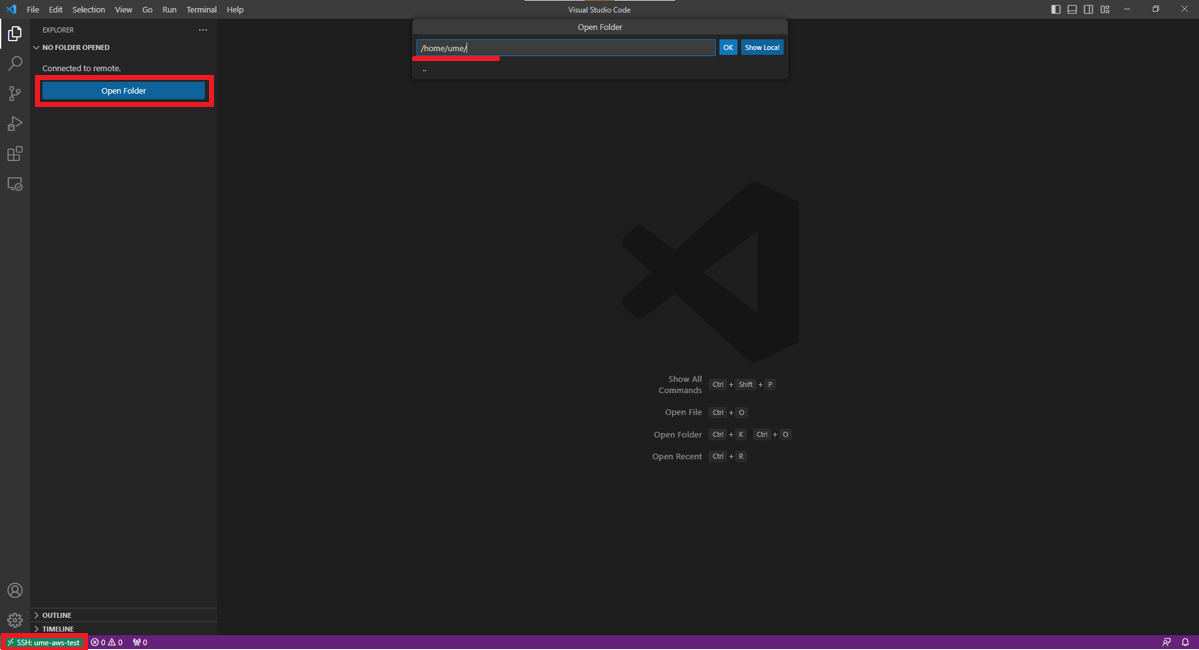This screenshot has width=1199, height=650.
Task: Click the errors and warnings counter
Action: click(107, 641)
